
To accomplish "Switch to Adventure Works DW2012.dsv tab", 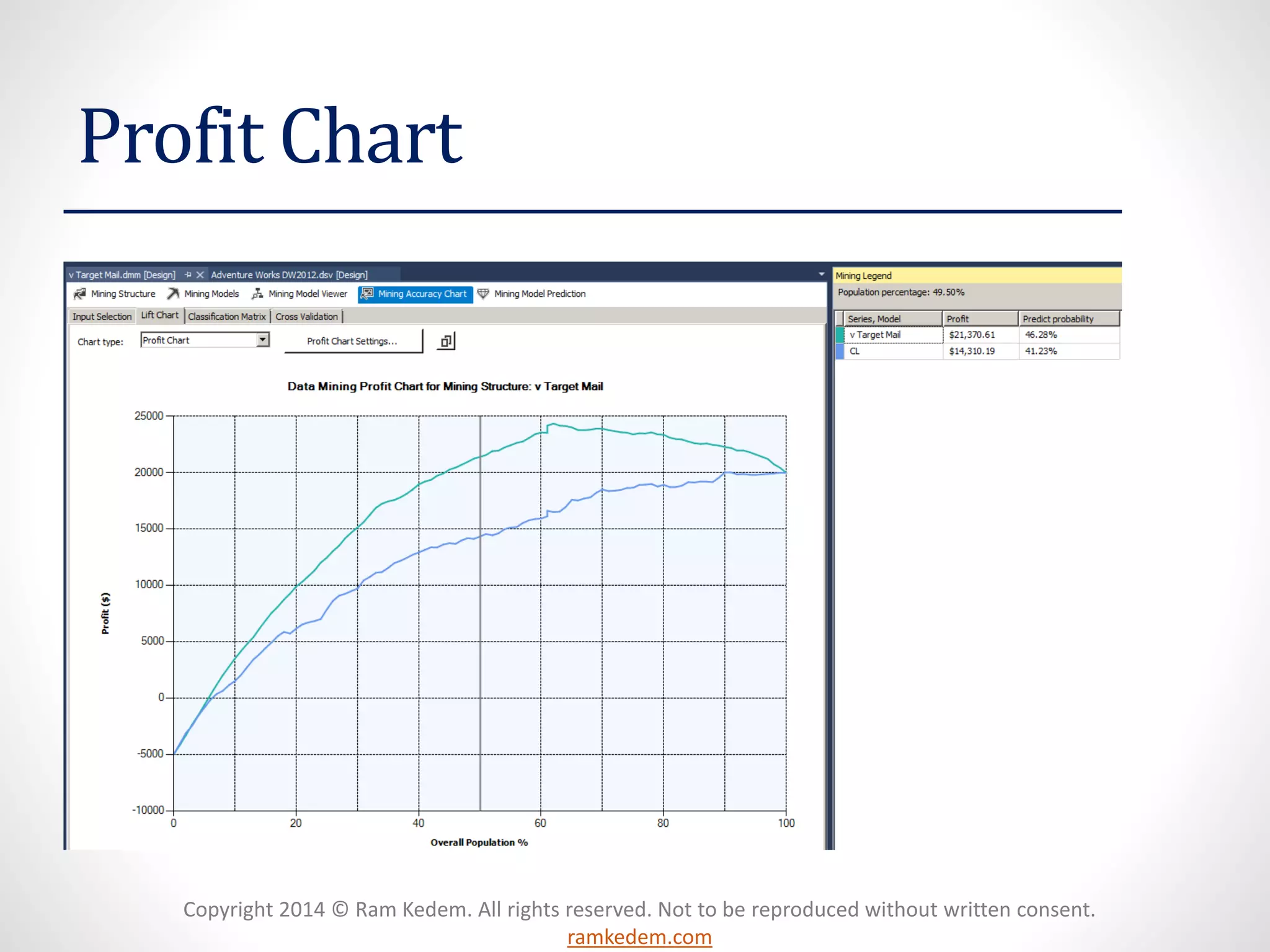I will tap(289, 275).
